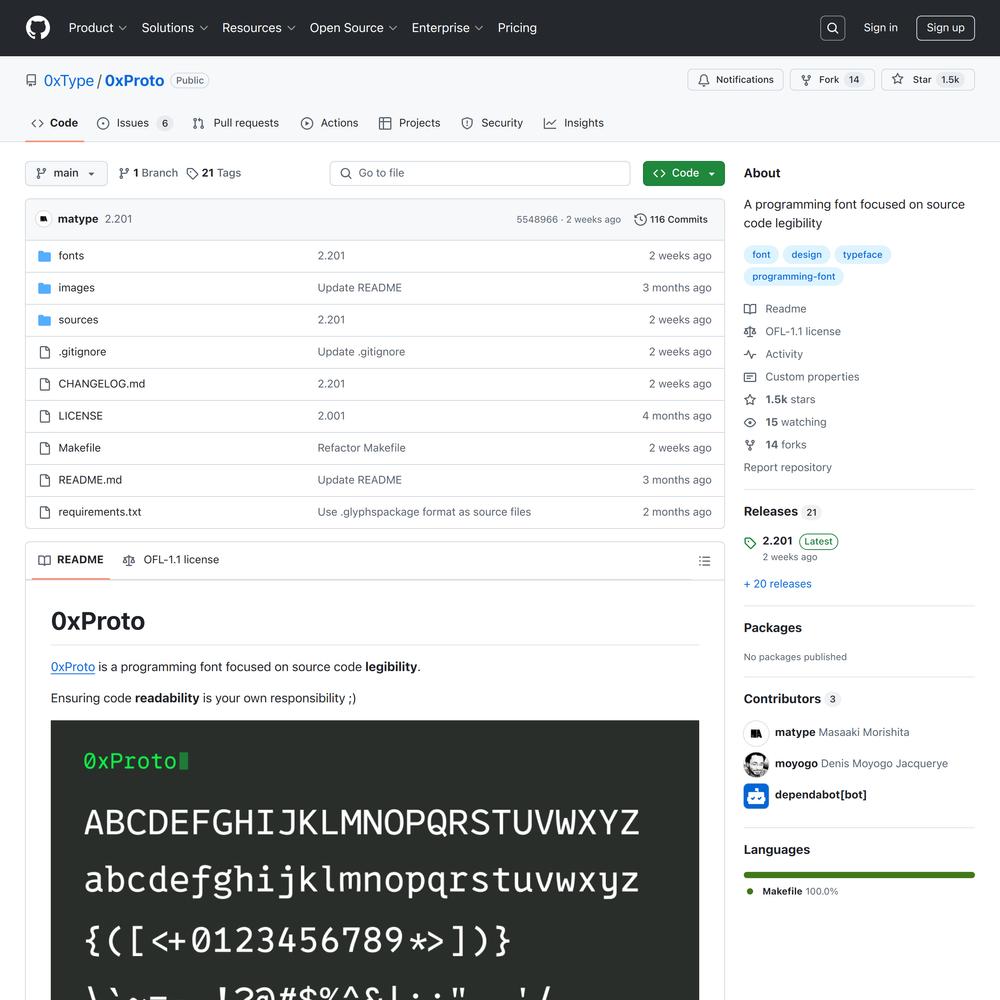Open the 0xProto link in README text

click(x=73, y=667)
